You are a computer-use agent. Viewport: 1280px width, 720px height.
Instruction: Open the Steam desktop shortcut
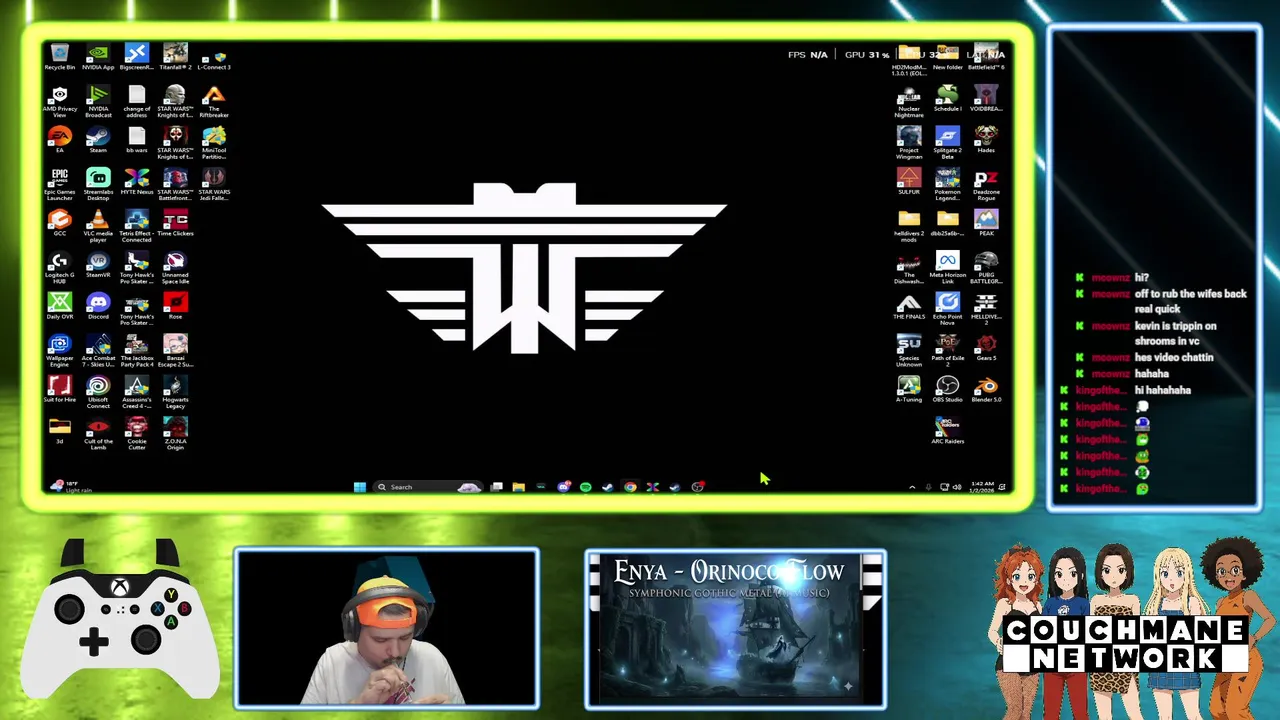coord(98,139)
